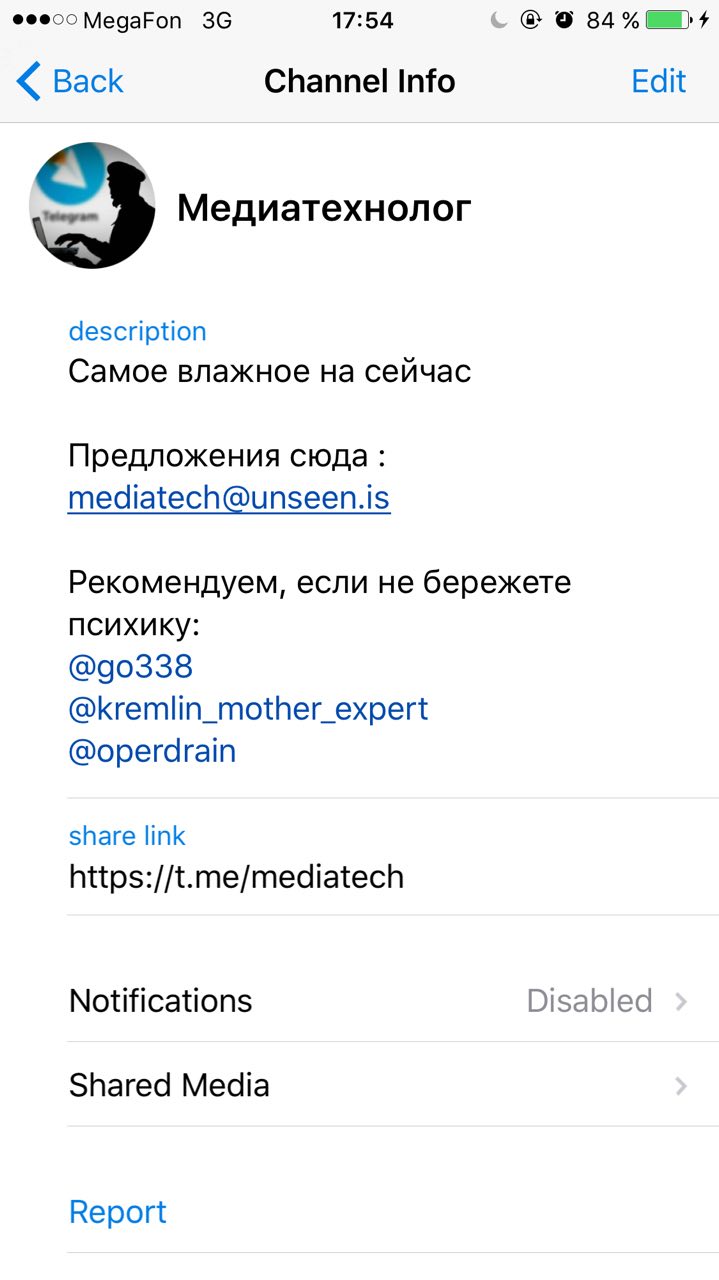
Task: Tap the rotation lock status icon
Action: 531,20
